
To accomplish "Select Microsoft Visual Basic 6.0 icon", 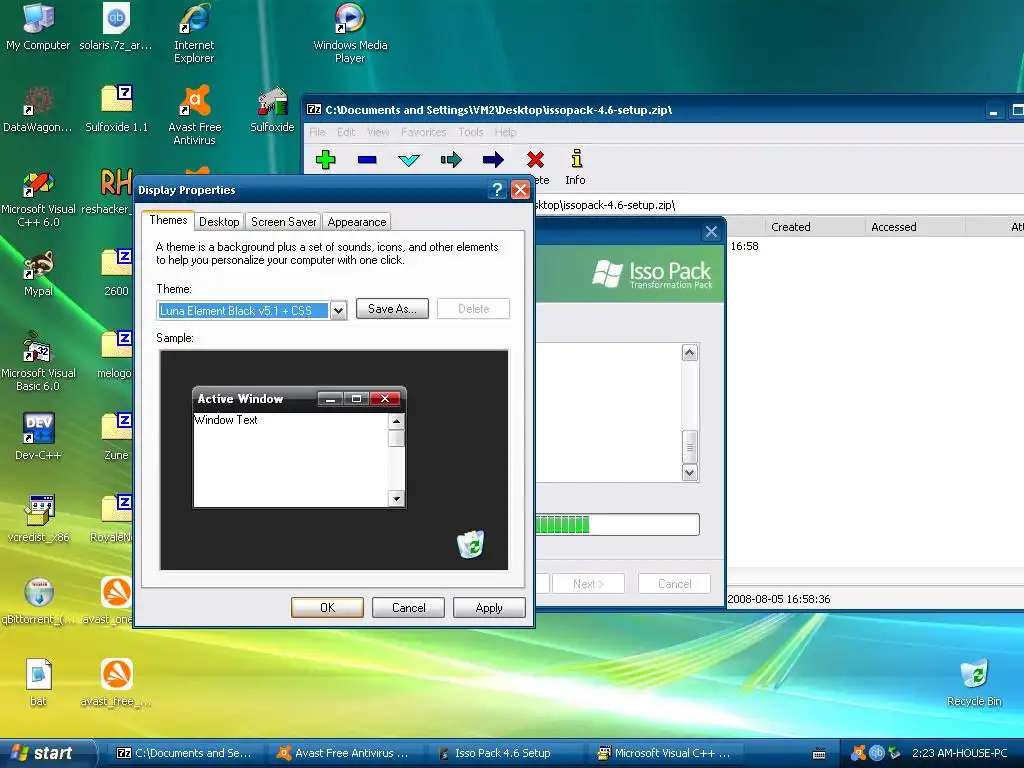I will point(38,362).
